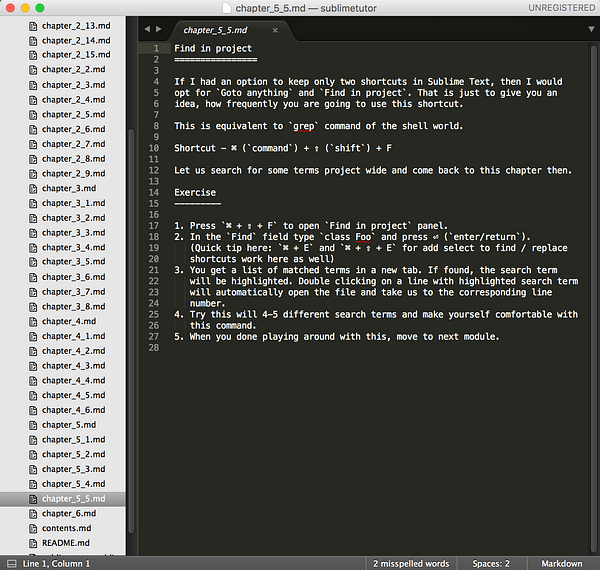Click the misspelled word grep on line 8

tap(303, 126)
